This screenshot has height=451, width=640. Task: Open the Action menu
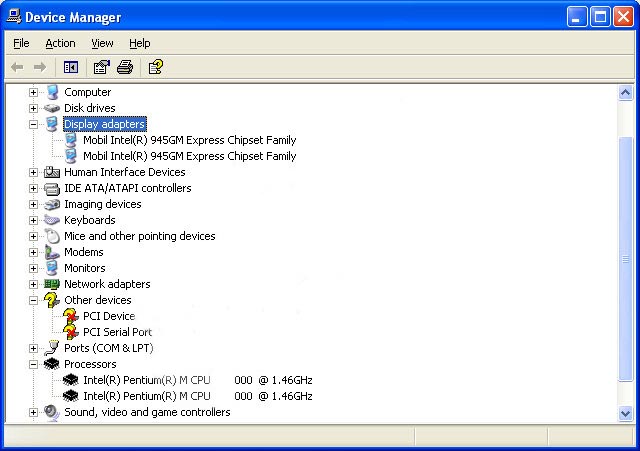tap(60, 43)
